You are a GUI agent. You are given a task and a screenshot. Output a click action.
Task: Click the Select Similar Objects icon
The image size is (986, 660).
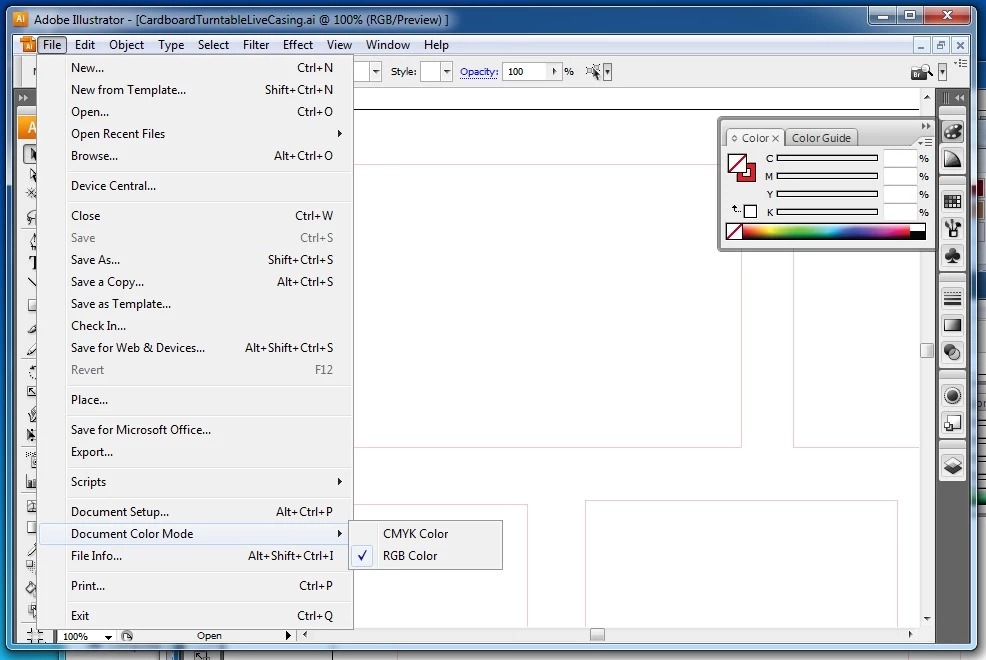point(592,72)
